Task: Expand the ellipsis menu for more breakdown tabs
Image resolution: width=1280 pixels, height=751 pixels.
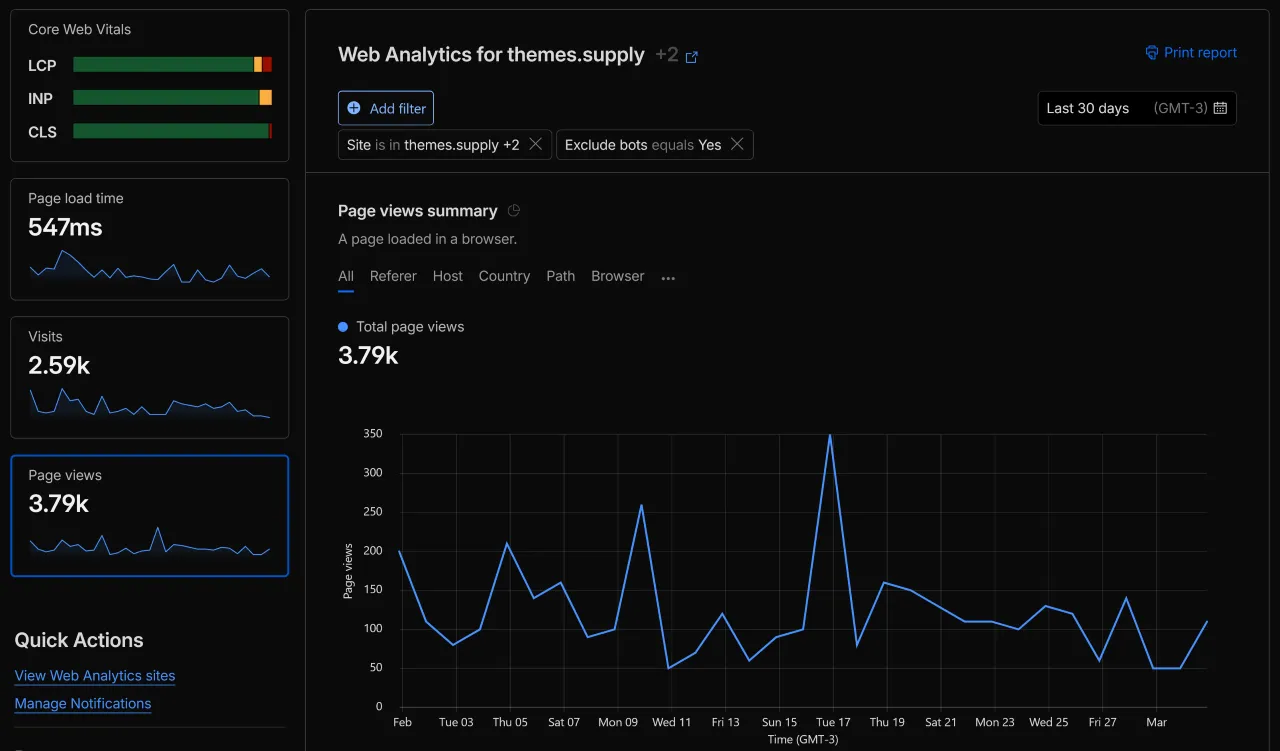Action: click(668, 278)
